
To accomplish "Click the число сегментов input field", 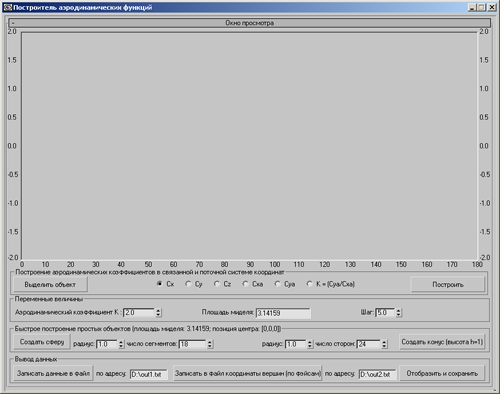I will click(x=192, y=344).
